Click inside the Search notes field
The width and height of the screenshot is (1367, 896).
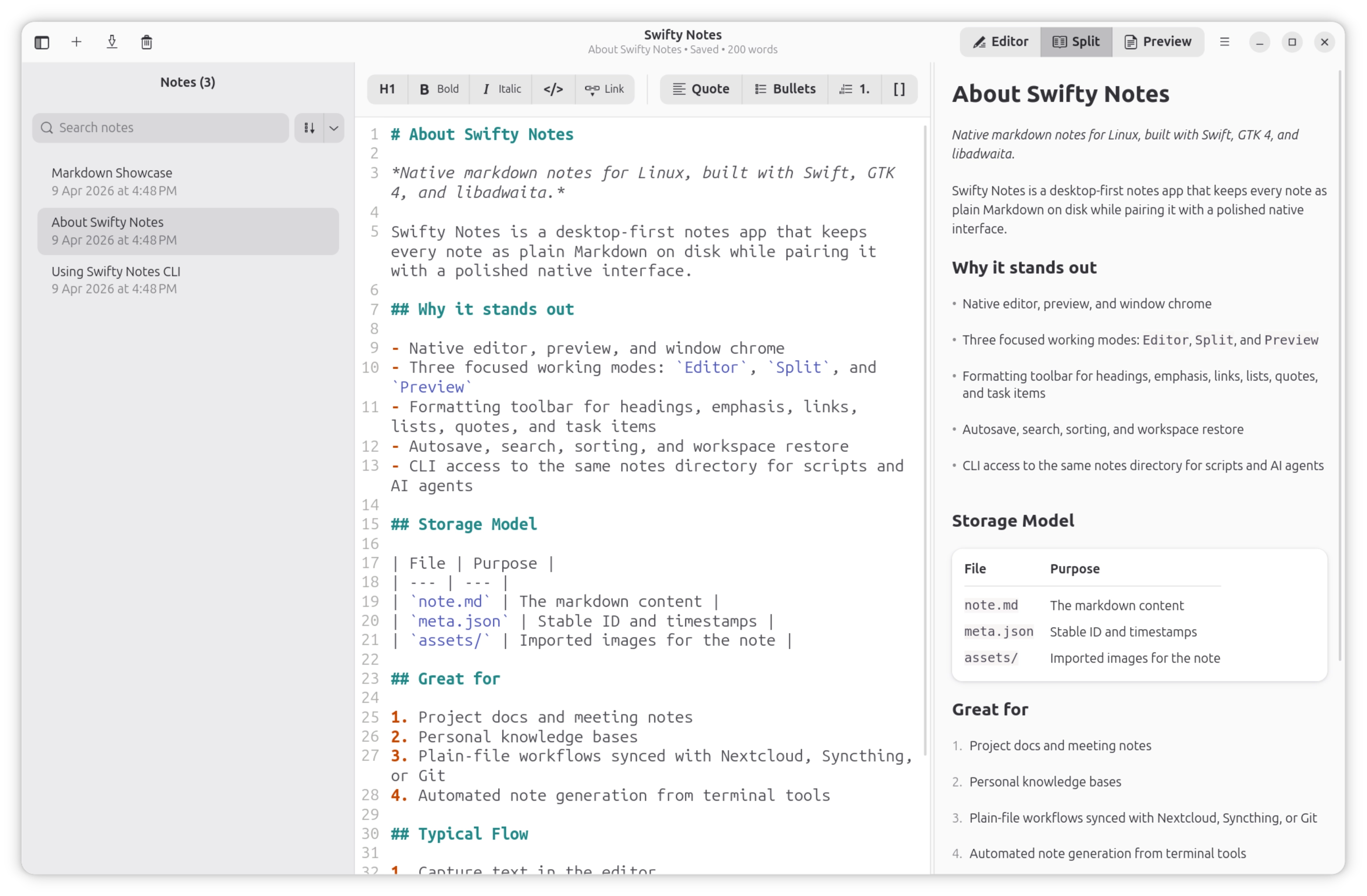(160, 128)
